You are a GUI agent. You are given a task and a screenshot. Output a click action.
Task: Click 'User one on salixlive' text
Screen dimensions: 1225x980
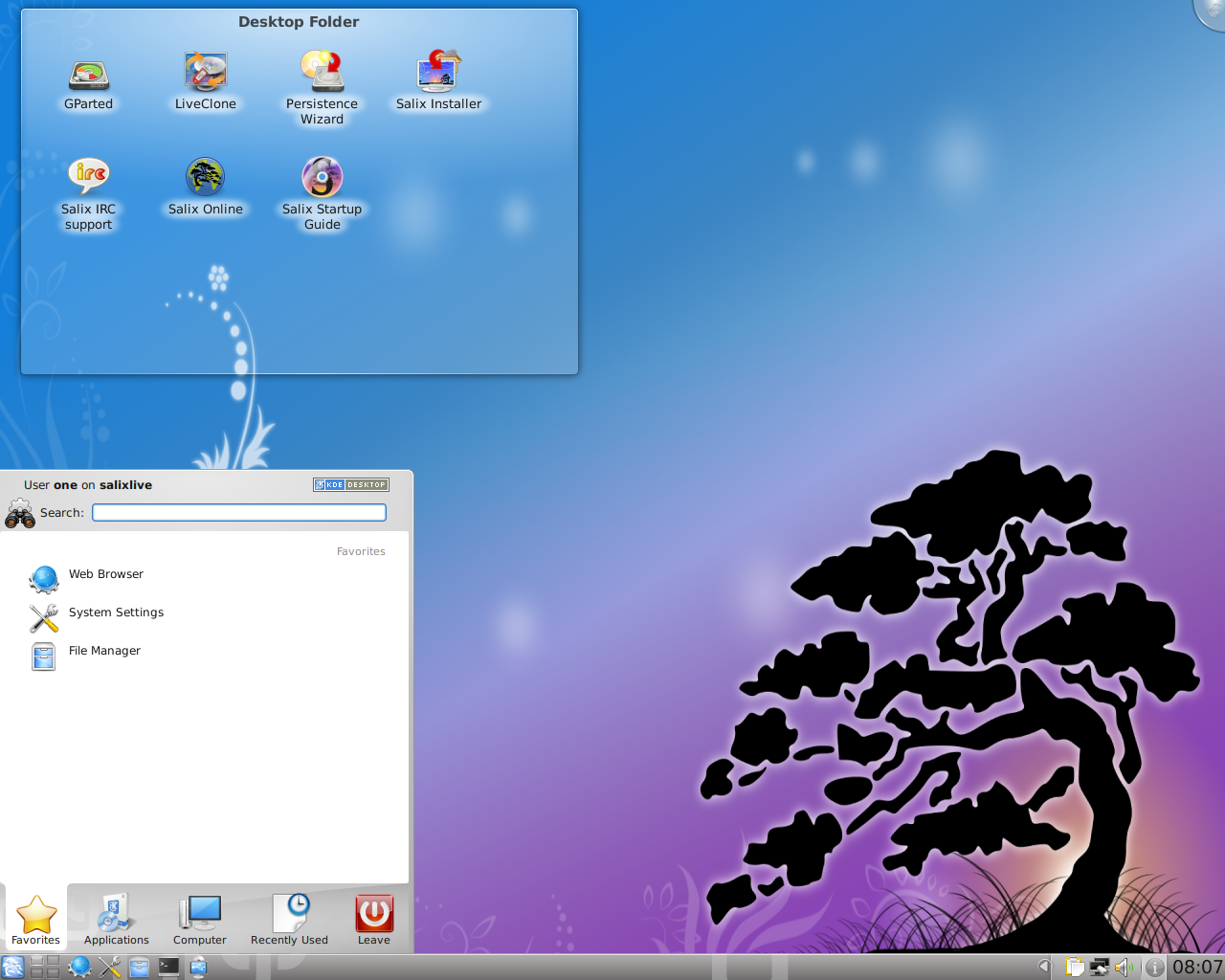pyautogui.click(x=88, y=485)
